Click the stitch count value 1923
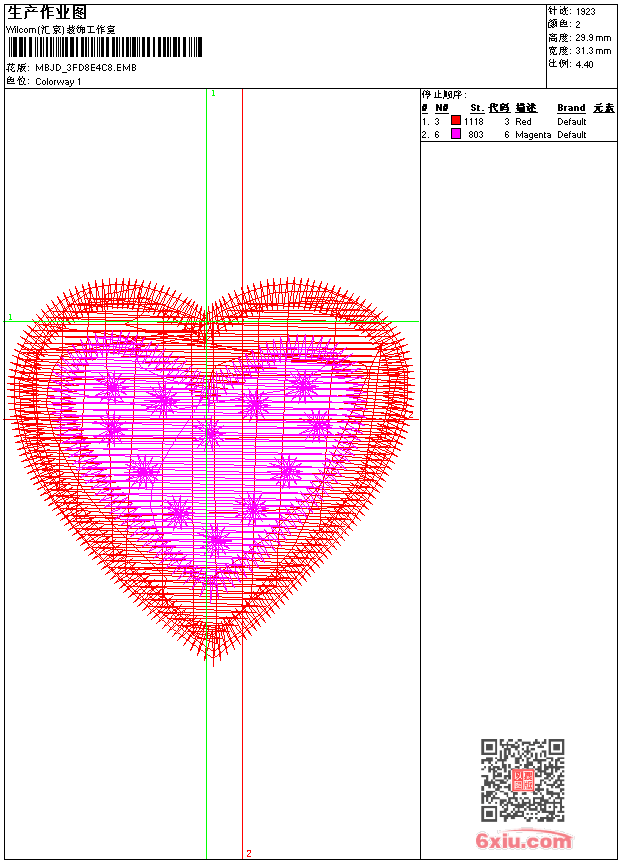Viewport: 620px width, 860px height. tap(585, 11)
